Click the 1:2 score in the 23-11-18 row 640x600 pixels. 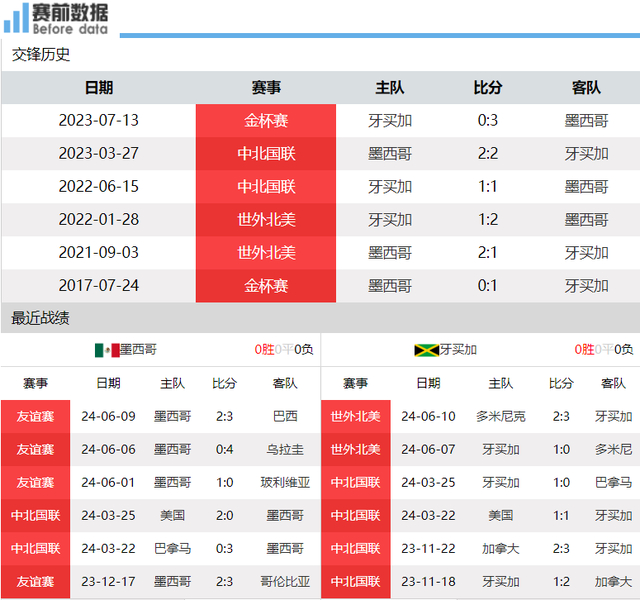click(561, 582)
